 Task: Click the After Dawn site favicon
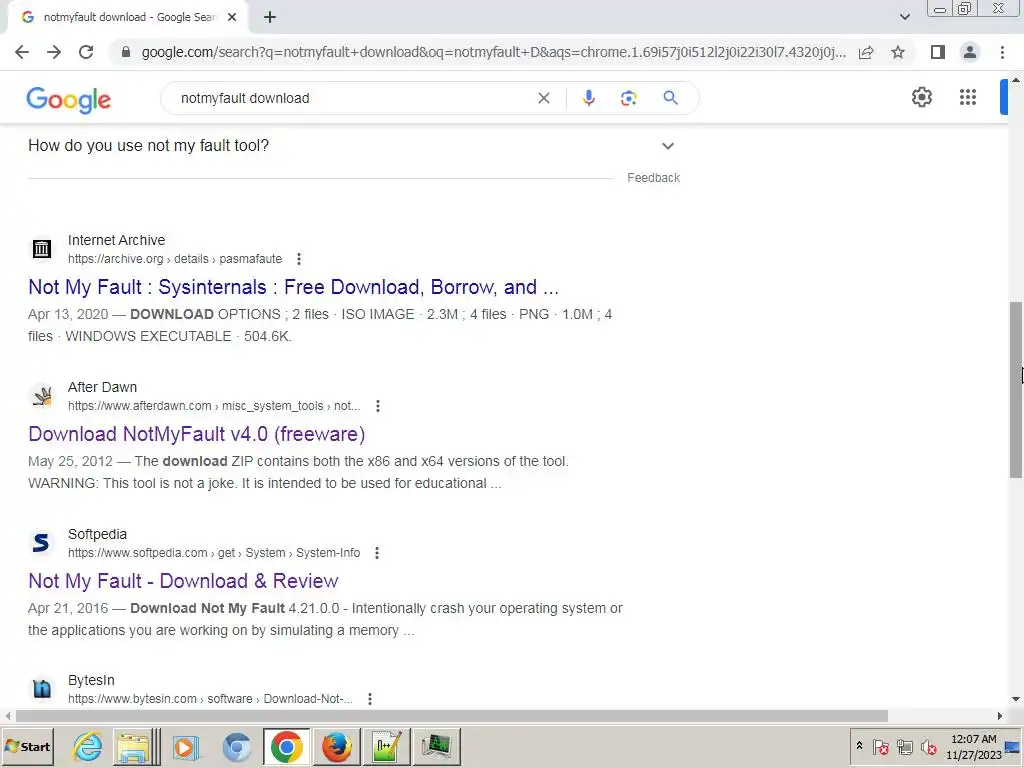coord(42,396)
